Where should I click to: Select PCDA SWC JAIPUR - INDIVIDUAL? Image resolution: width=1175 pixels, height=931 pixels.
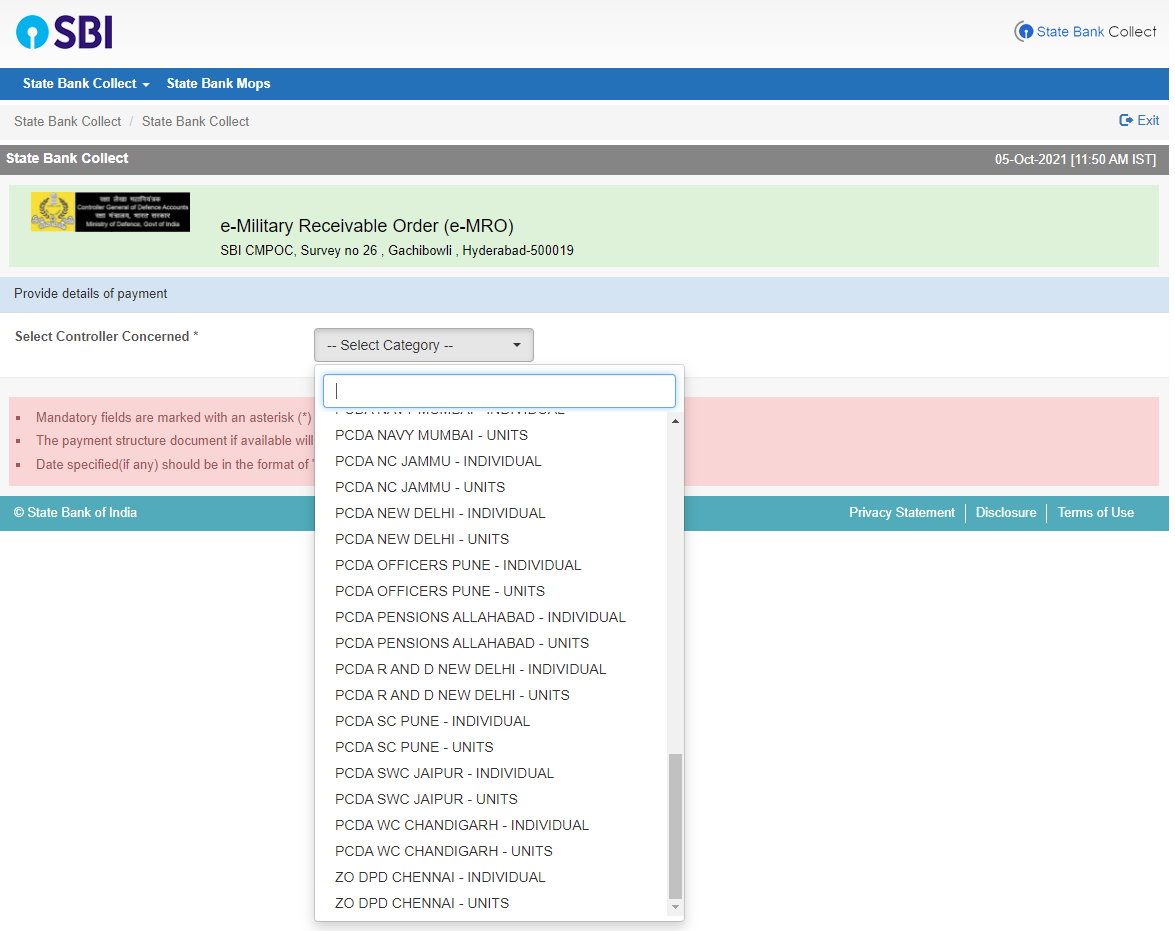coord(444,773)
